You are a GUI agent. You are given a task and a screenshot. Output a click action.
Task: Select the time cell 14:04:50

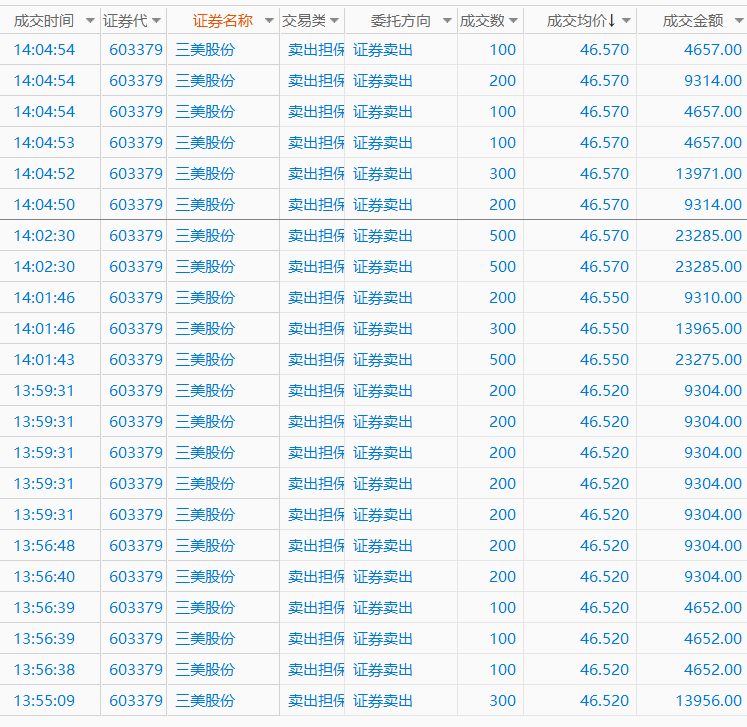pyautogui.click(x=44, y=204)
